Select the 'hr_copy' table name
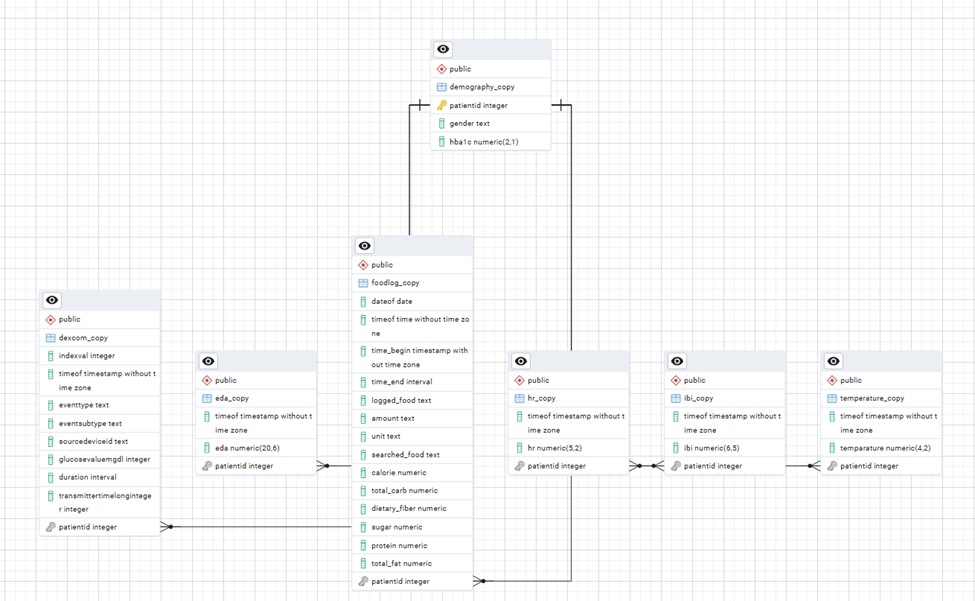 (542, 398)
